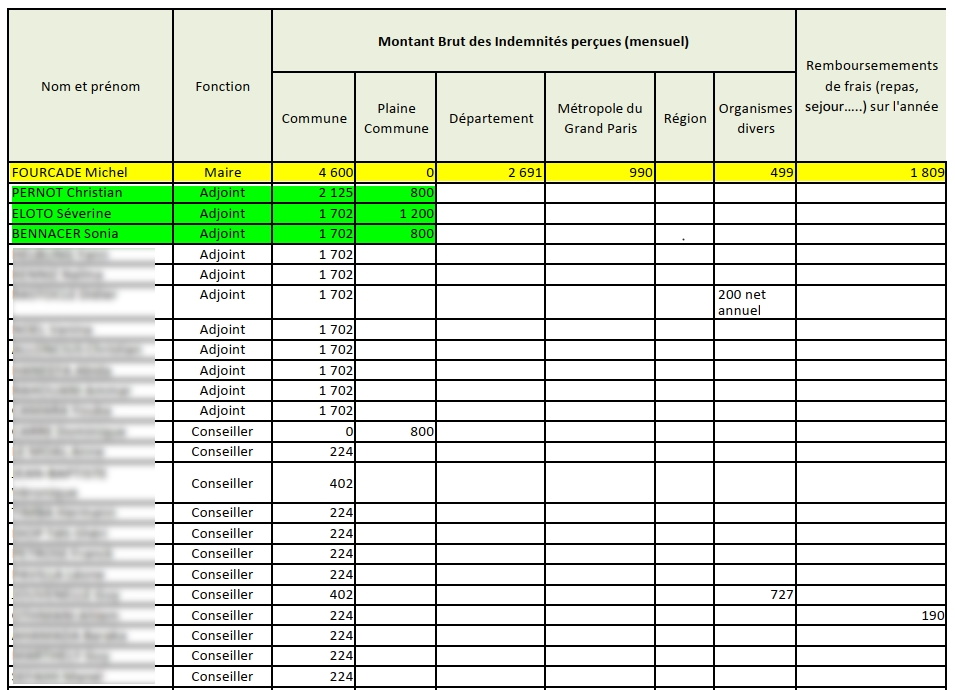Select the name cell 'BENNACER Sonia'
This screenshot has width=955, height=690.
coord(91,234)
